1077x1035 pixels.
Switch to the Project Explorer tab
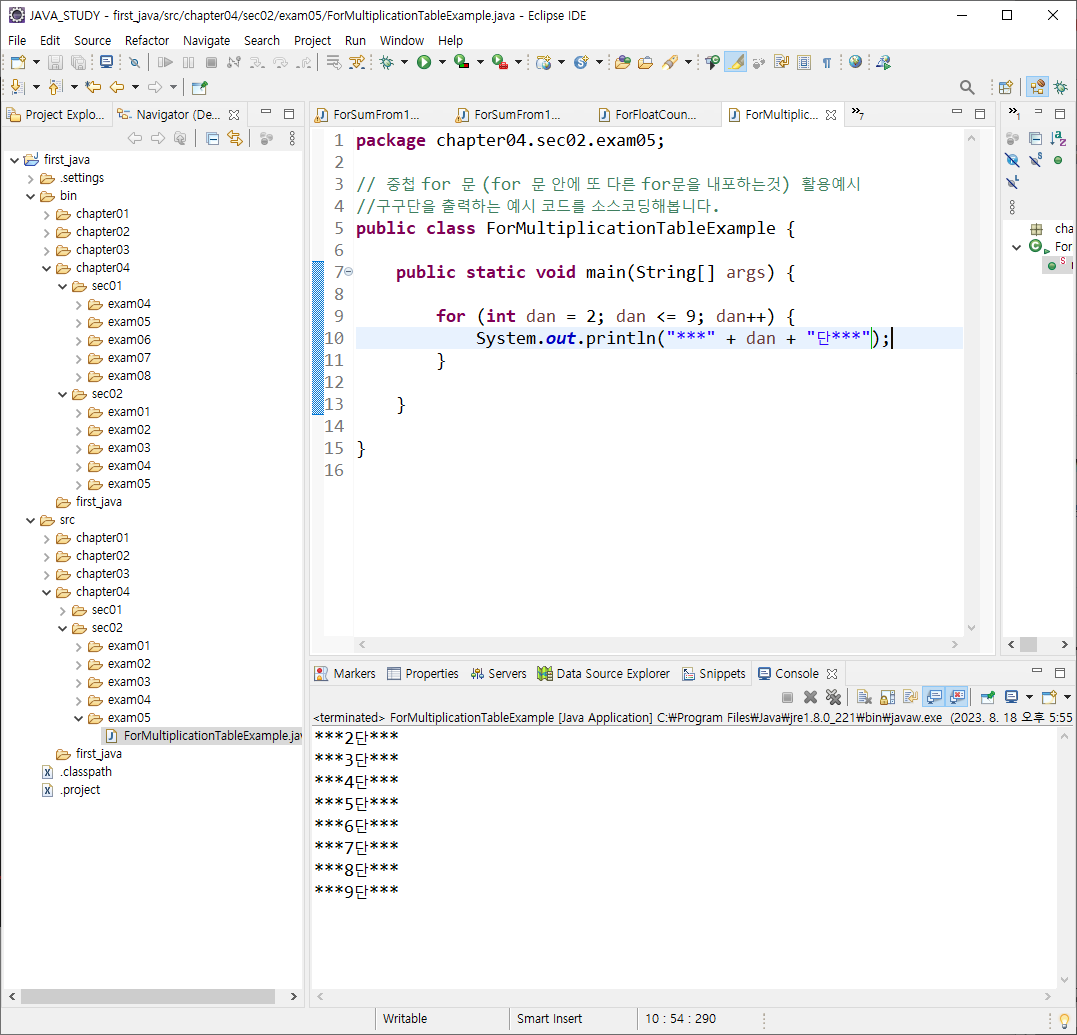(56, 115)
